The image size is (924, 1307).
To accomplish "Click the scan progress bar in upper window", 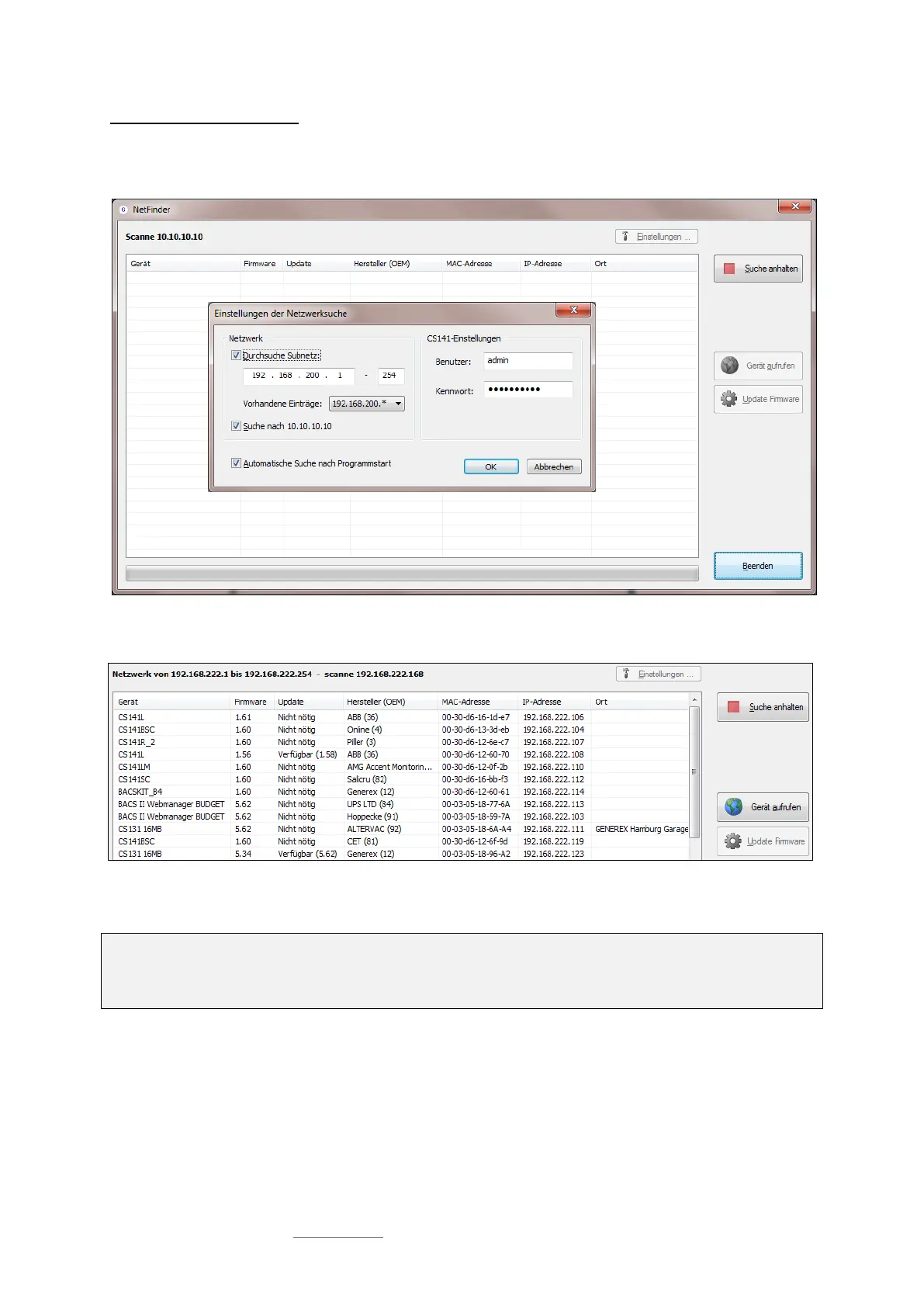I will coord(412,574).
